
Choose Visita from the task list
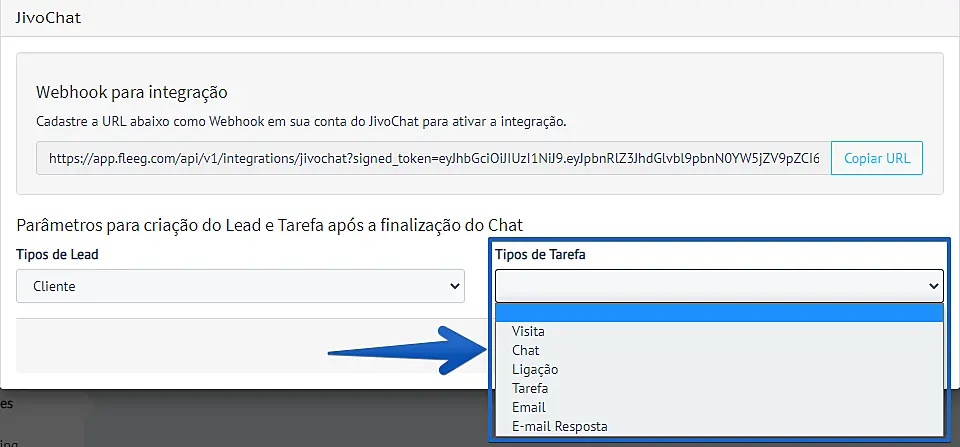point(528,331)
